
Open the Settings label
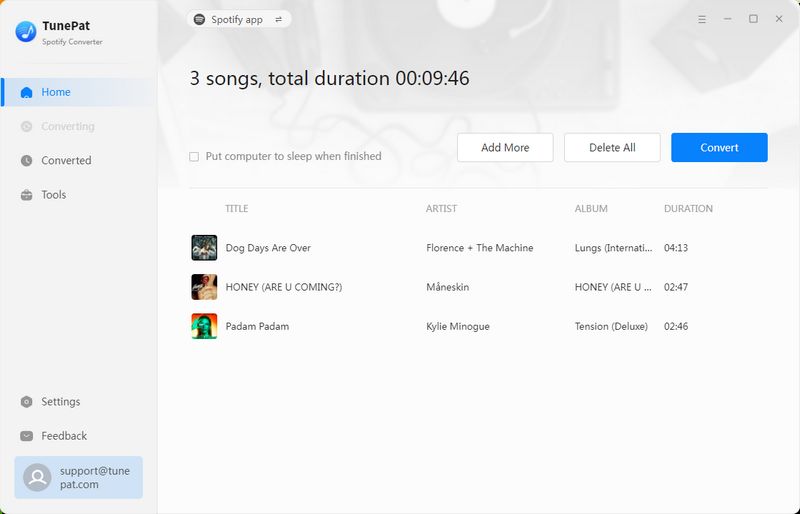61,402
